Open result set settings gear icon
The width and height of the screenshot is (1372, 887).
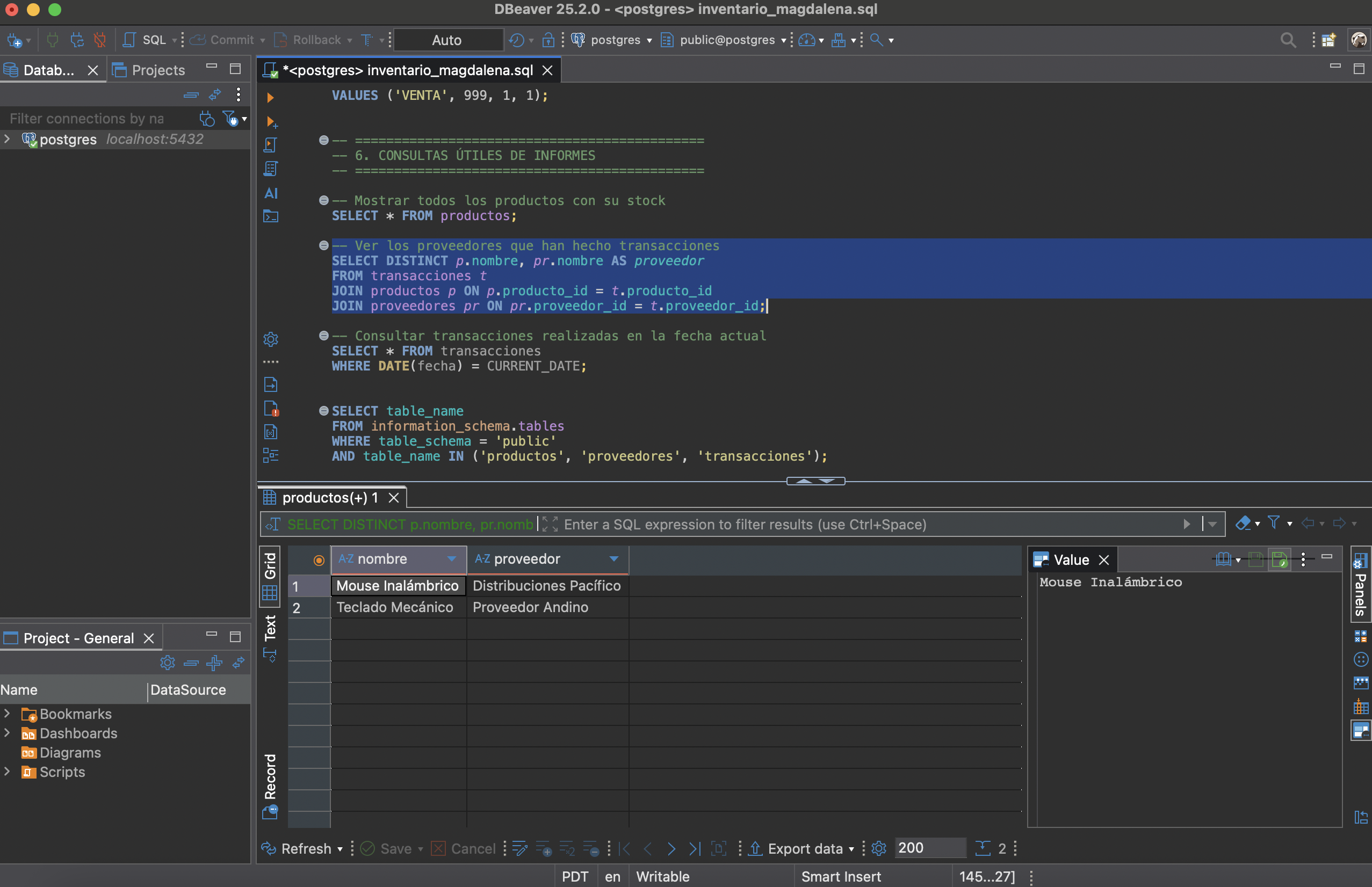pos(878,848)
